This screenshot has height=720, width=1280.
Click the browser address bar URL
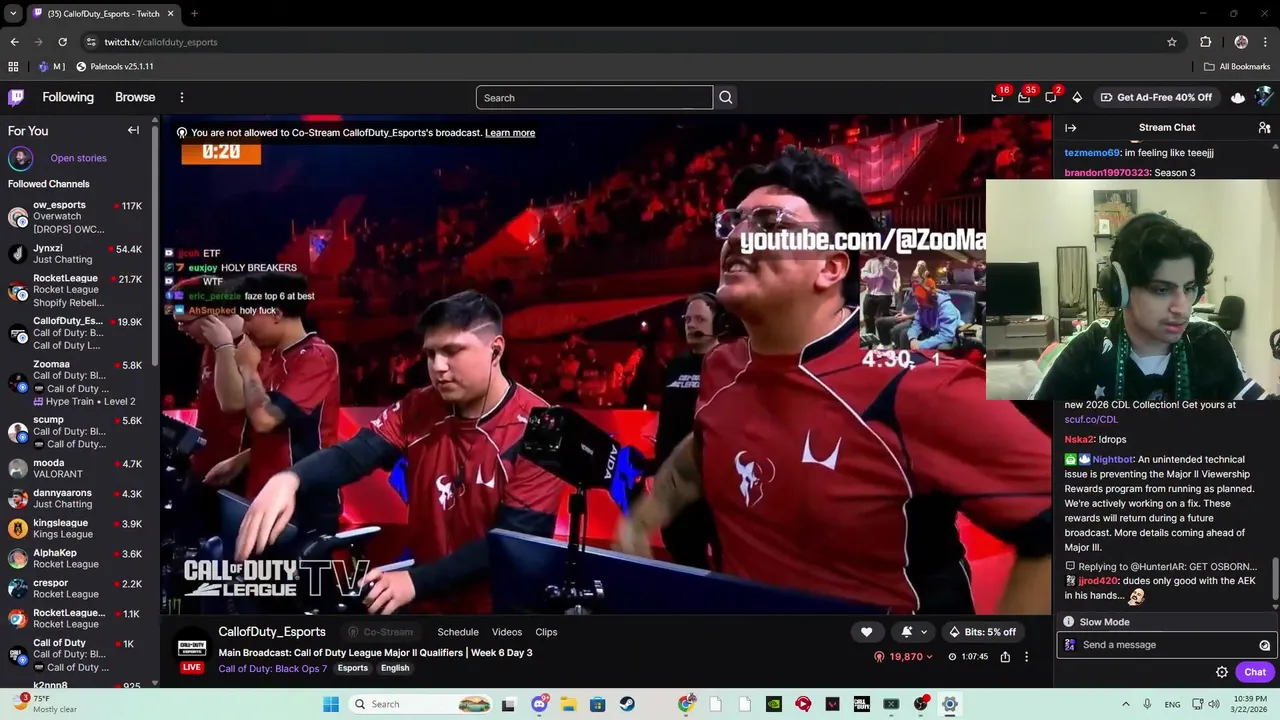coord(161,42)
